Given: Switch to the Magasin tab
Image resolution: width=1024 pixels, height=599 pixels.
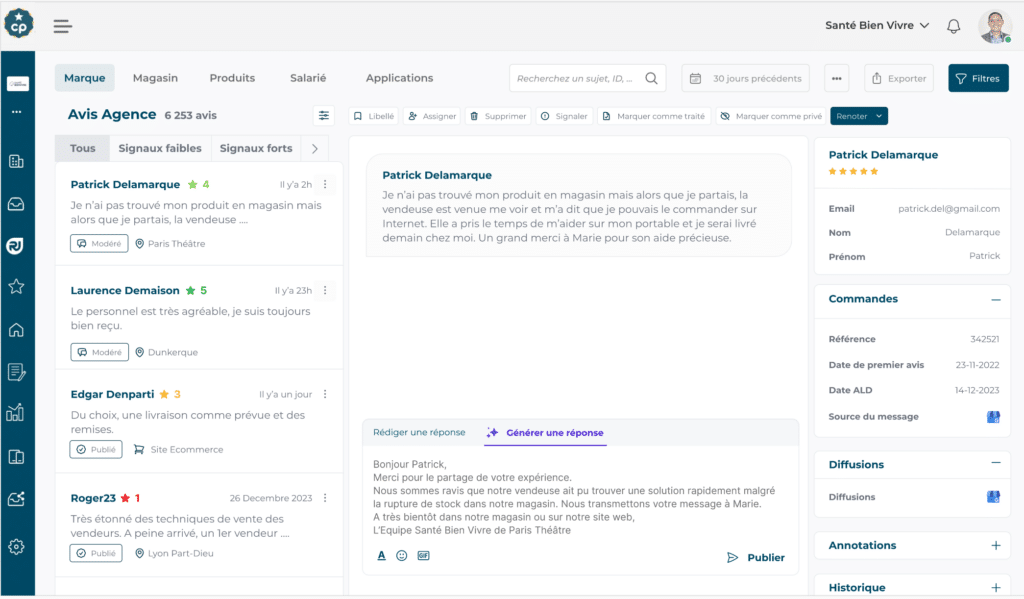Looking at the screenshot, I should click(x=155, y=77).
